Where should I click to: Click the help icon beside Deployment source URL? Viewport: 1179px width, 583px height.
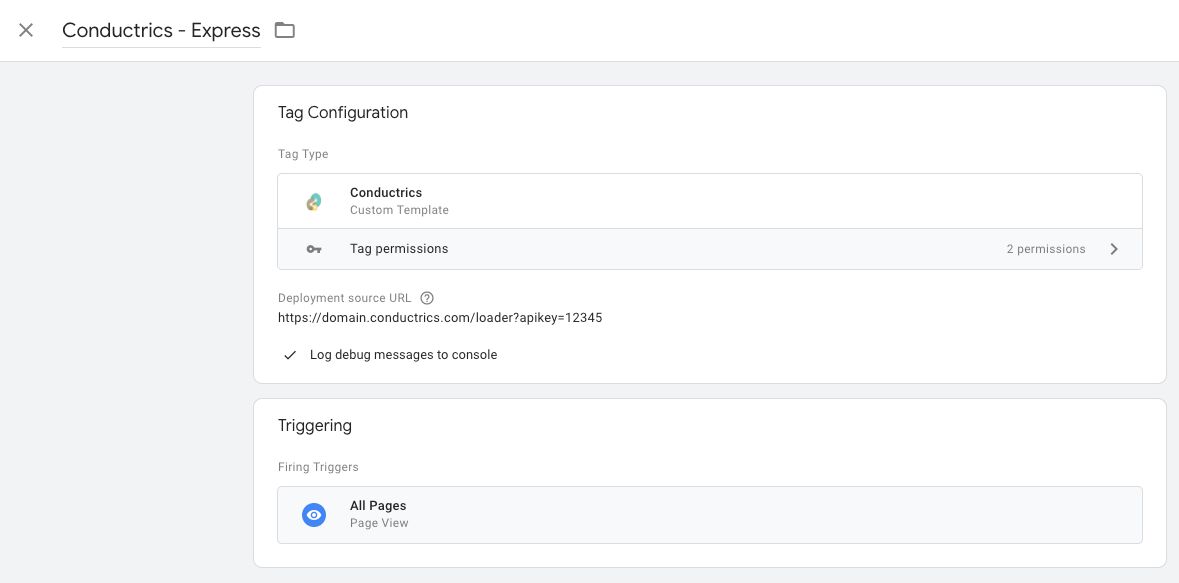(x=427, y=298)
